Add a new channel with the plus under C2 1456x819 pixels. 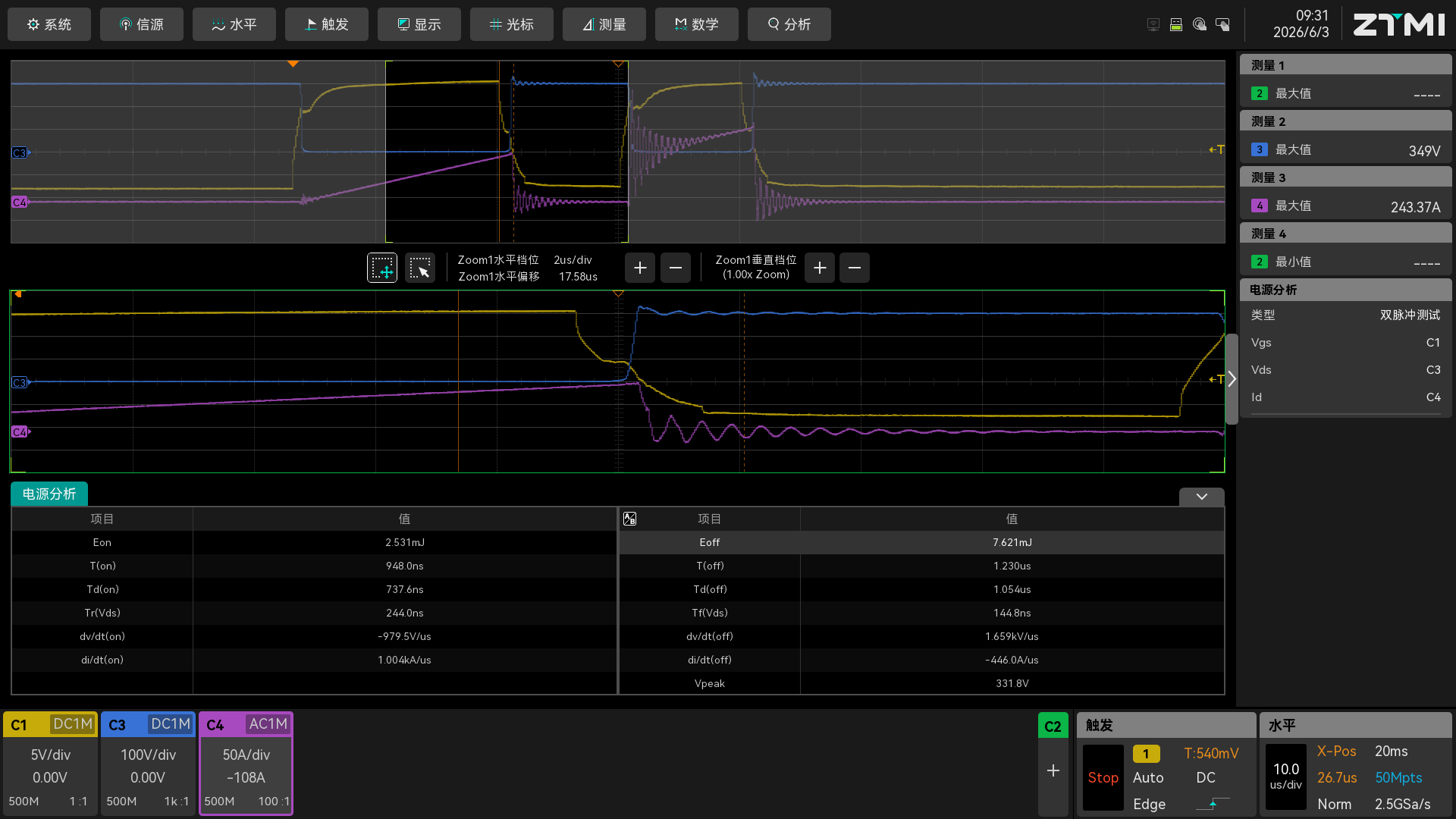point(1053,770)
